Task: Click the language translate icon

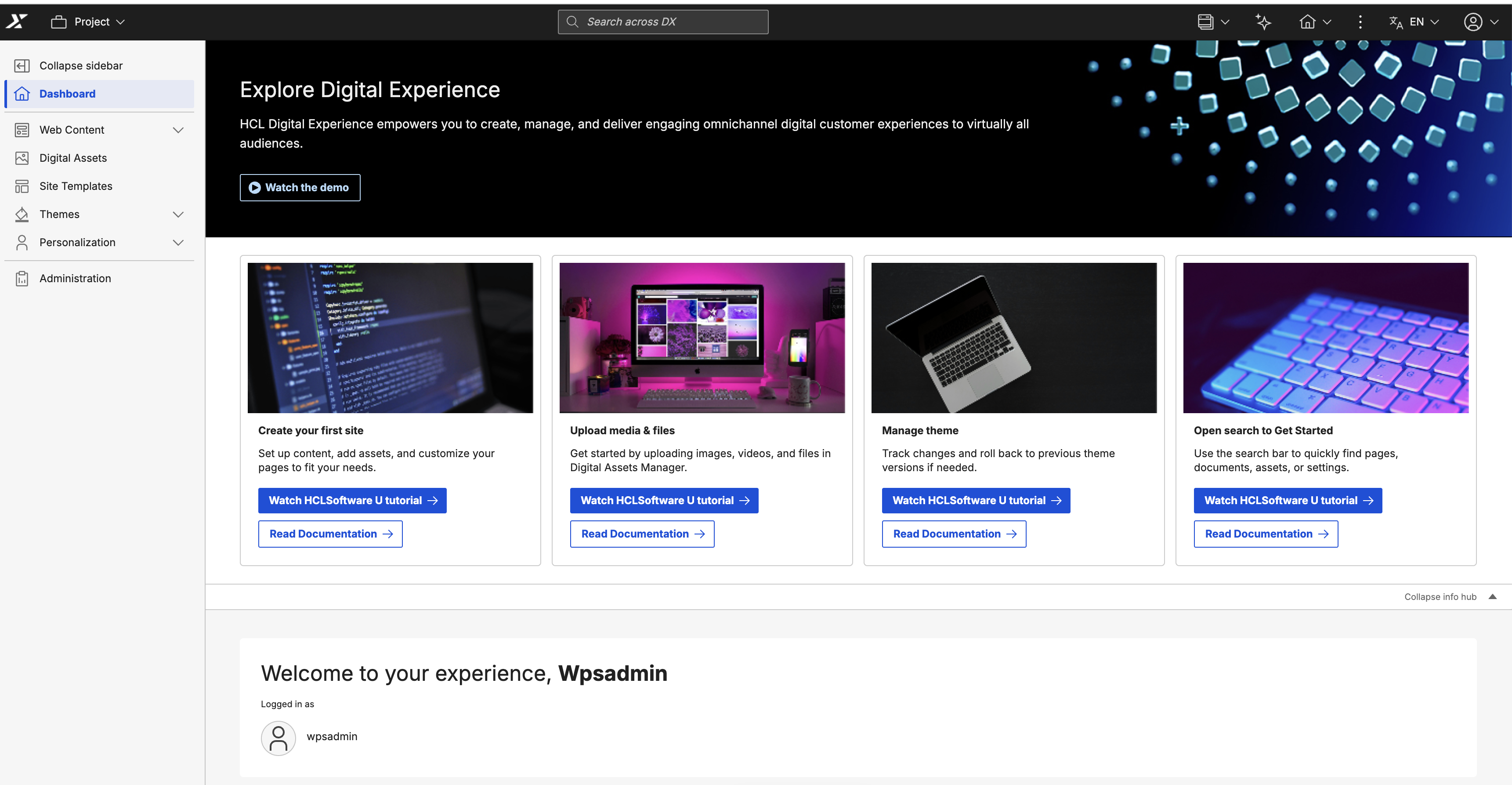Action: click(x=1396, y=22)
